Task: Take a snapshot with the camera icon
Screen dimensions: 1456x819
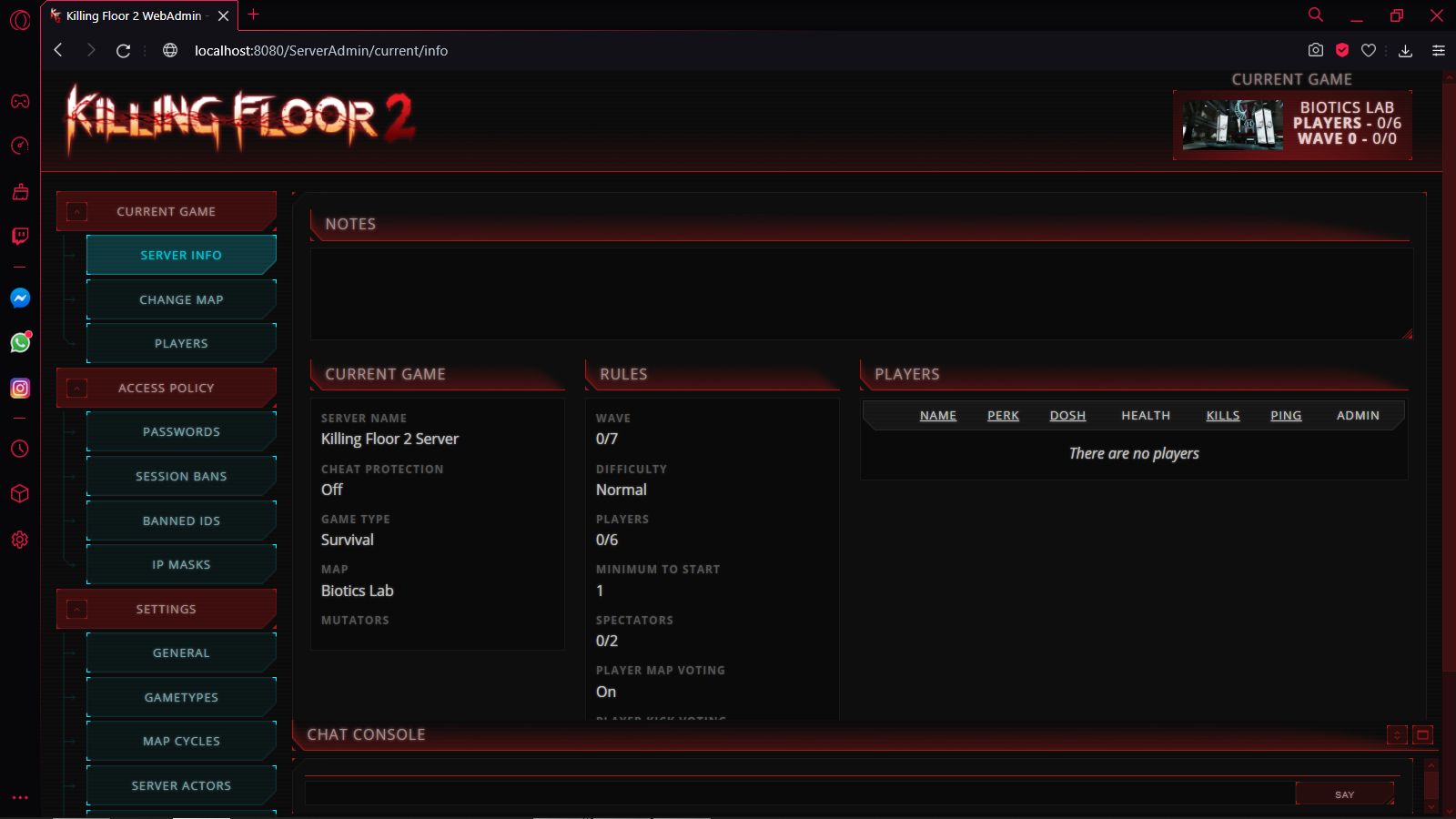Action: (1316, 50)
